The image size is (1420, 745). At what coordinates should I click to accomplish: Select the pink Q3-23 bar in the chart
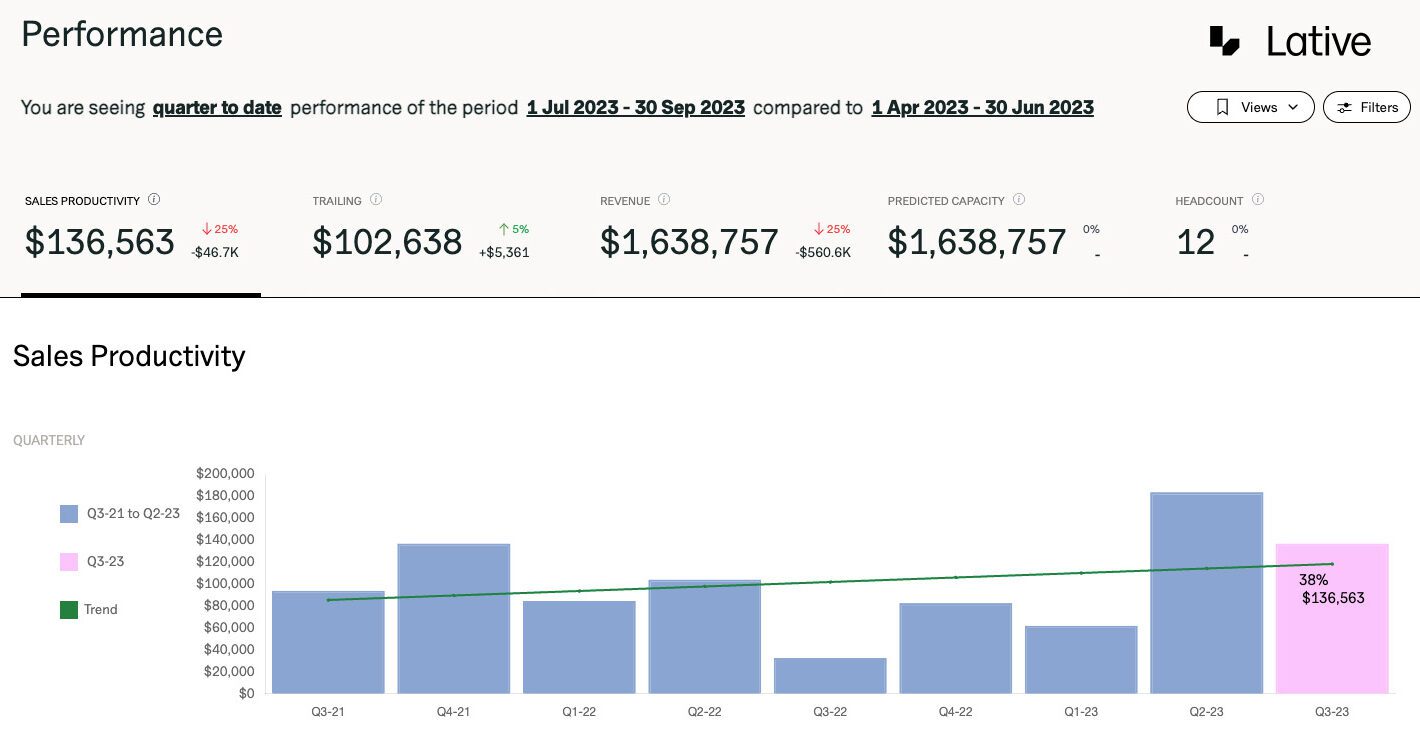coord(1330,620)
